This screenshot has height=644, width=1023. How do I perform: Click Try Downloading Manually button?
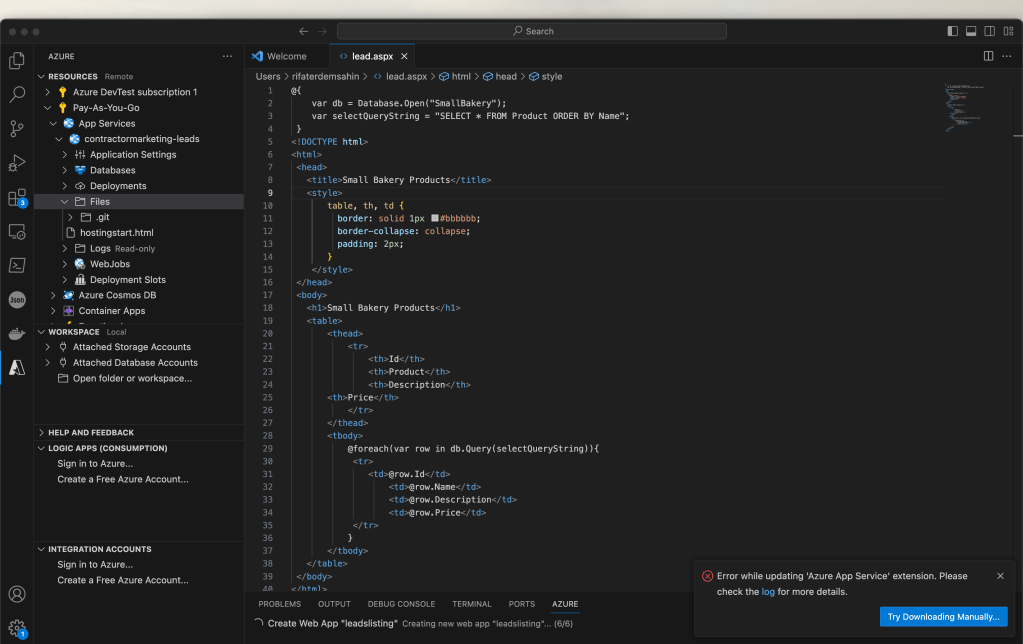pos(943,617)
